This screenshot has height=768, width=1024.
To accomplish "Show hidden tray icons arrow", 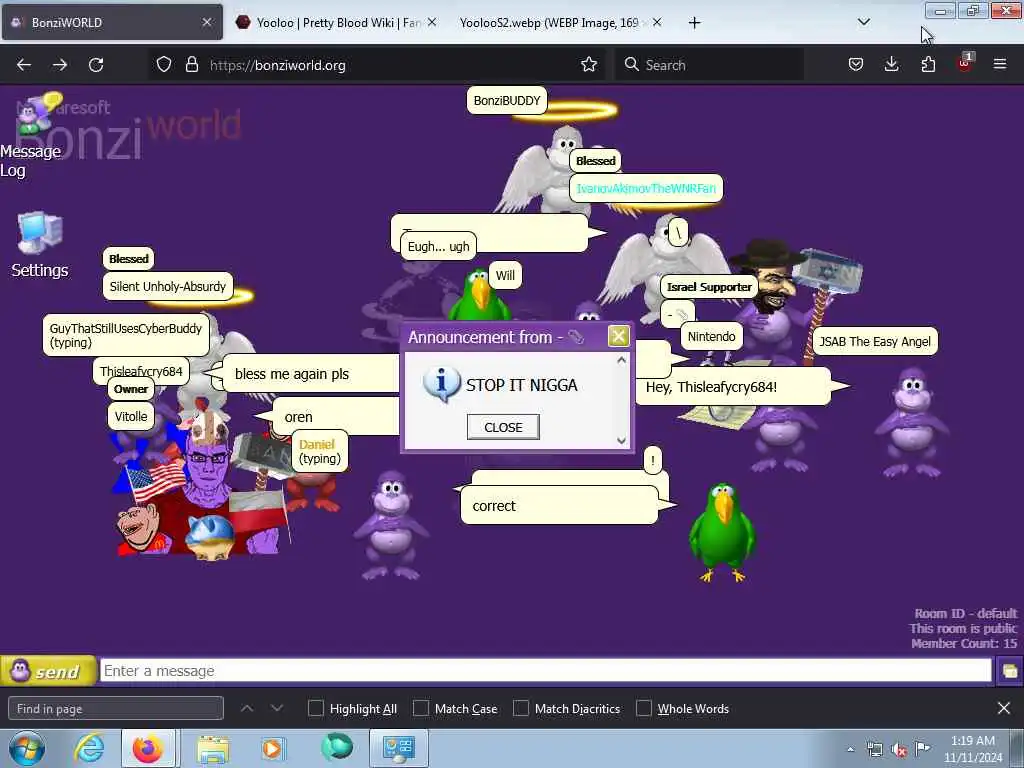I will click(850, 749).
